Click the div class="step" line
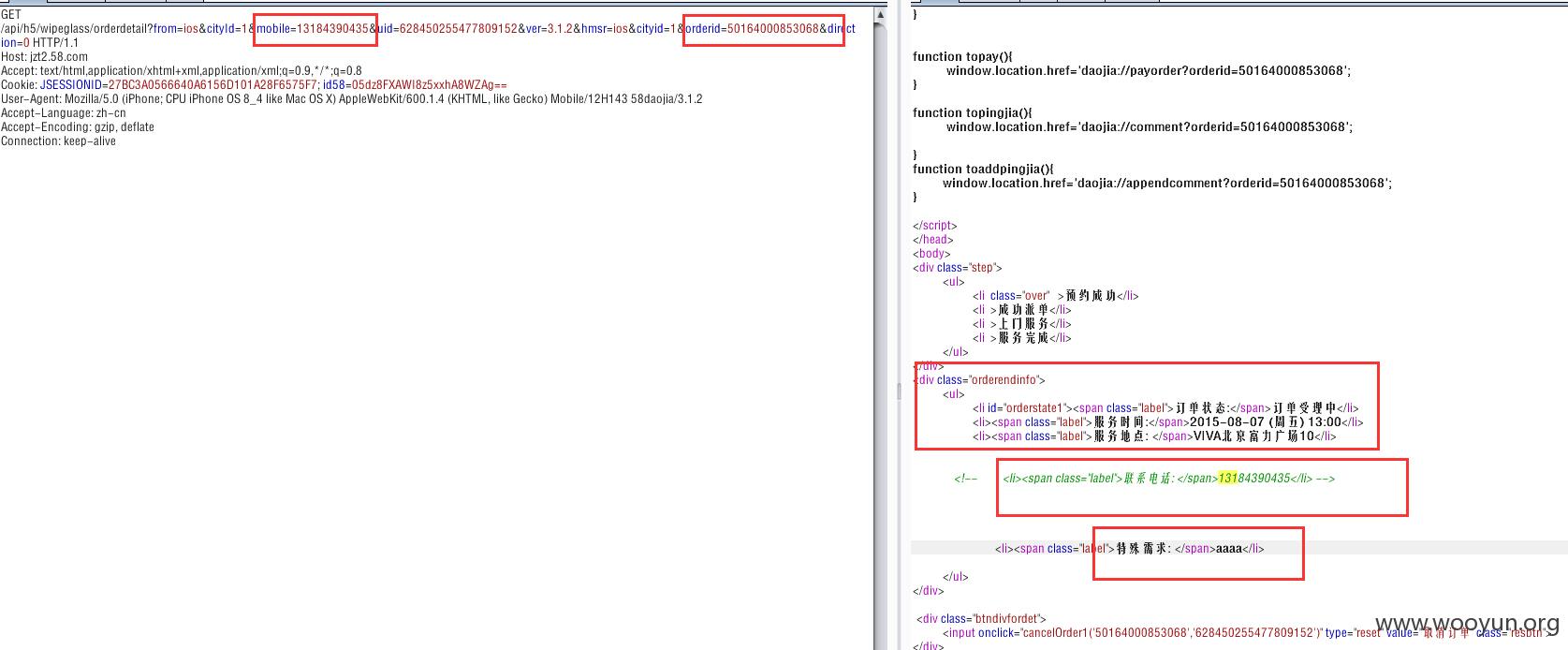Screen dimensions: 1568x650 tap(958, 268)
